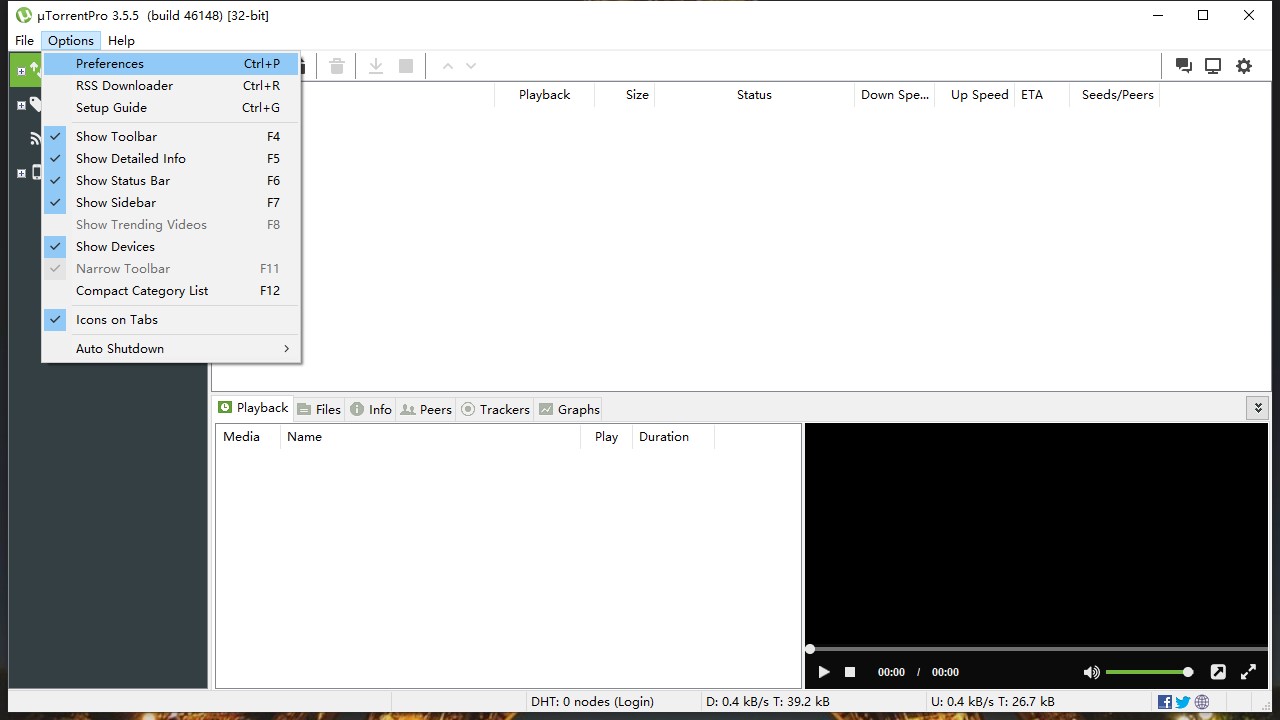Launch the Setup Guide
This screenshot has height=720, width=1280.
(171, 107)
